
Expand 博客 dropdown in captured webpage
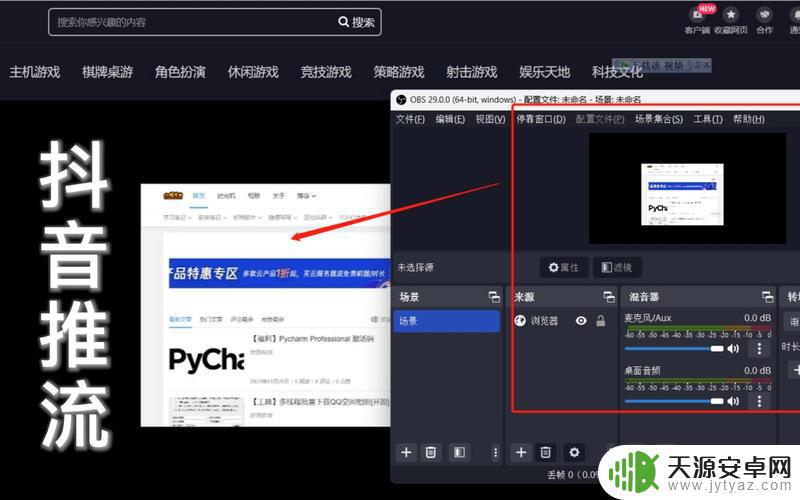coord(306,196)
